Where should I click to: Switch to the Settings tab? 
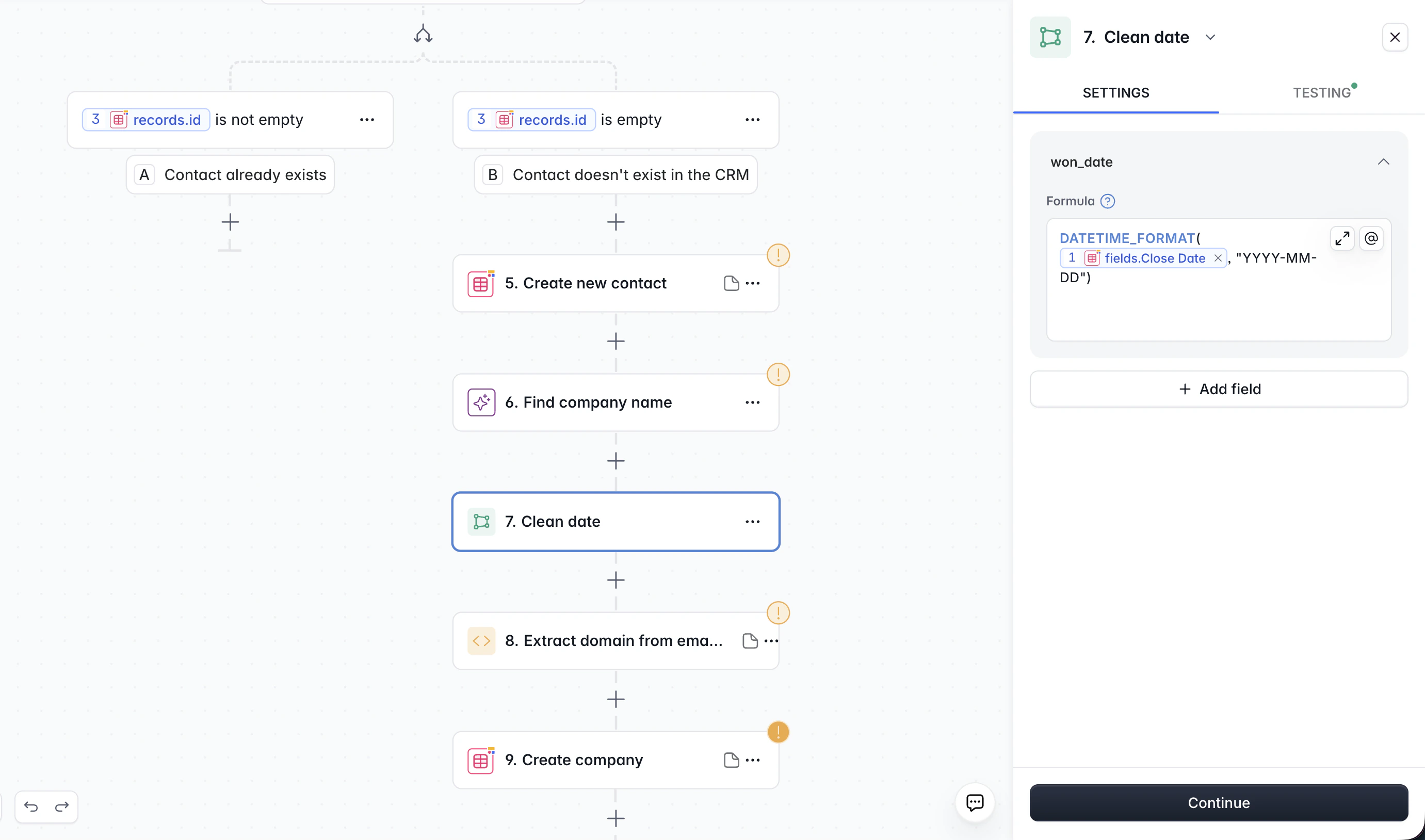tap(1115, 92)
